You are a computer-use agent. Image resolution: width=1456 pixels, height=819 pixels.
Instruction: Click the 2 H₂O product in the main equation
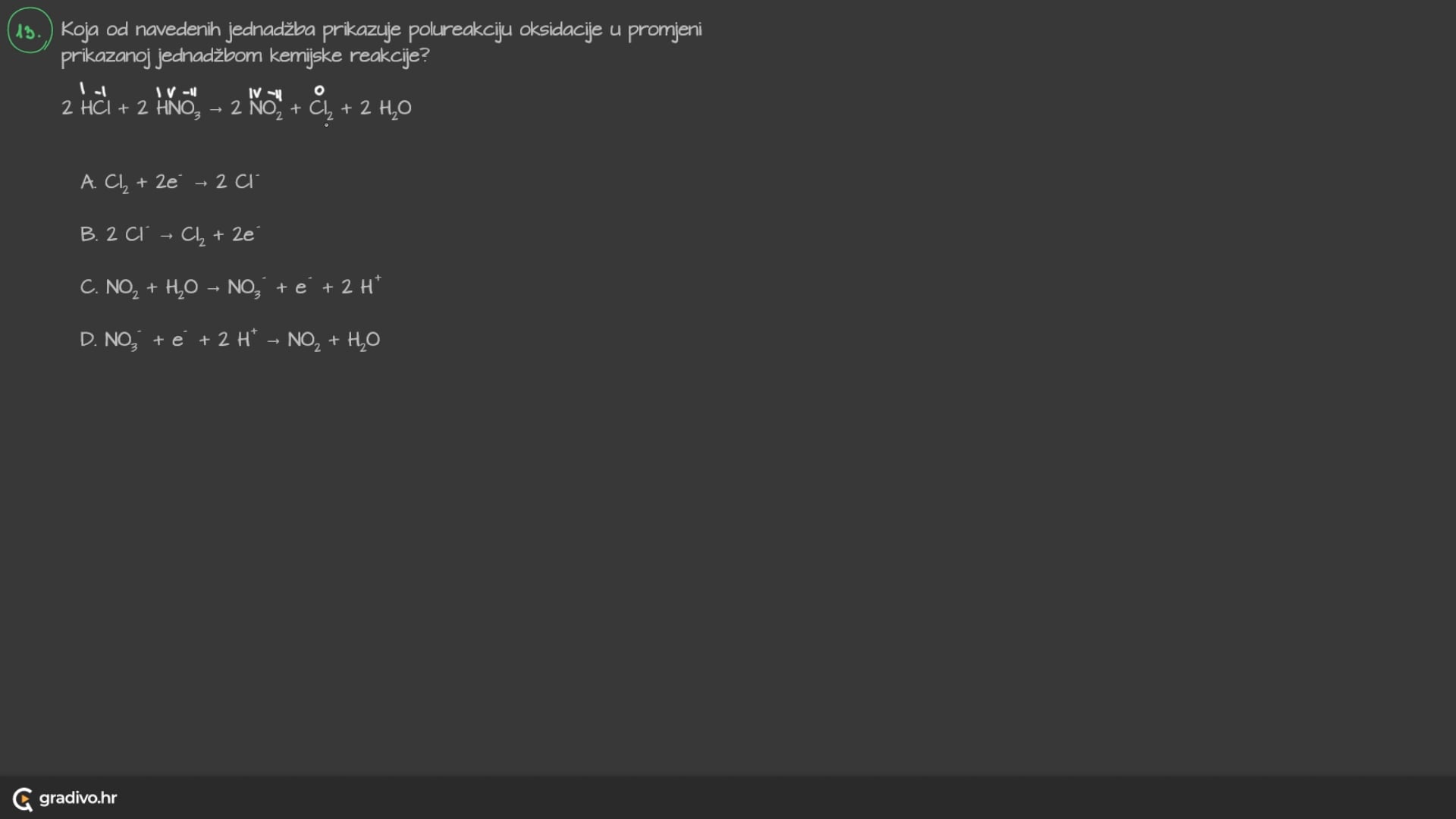tap(386, 108)
